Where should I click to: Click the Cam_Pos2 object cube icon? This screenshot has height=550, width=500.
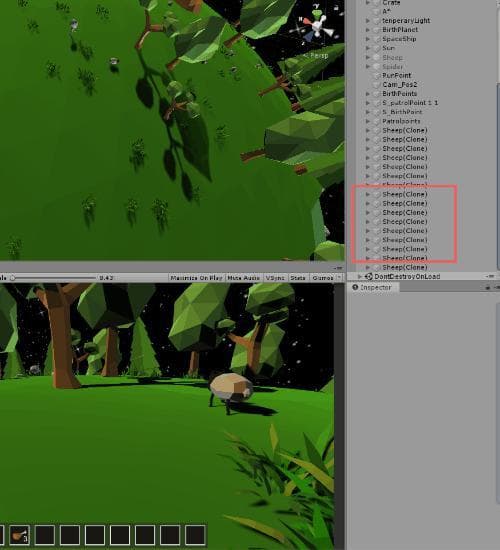point(376,85)
